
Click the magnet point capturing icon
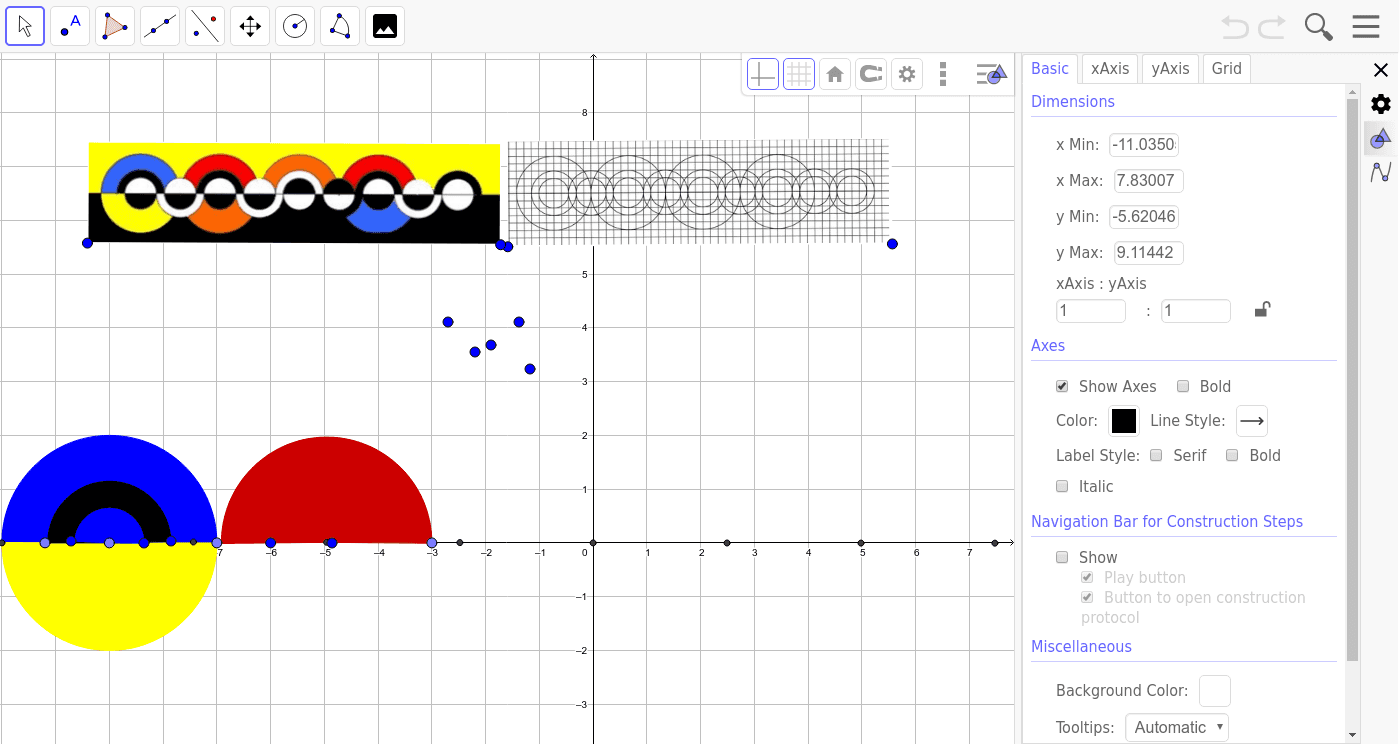point(871,74)
